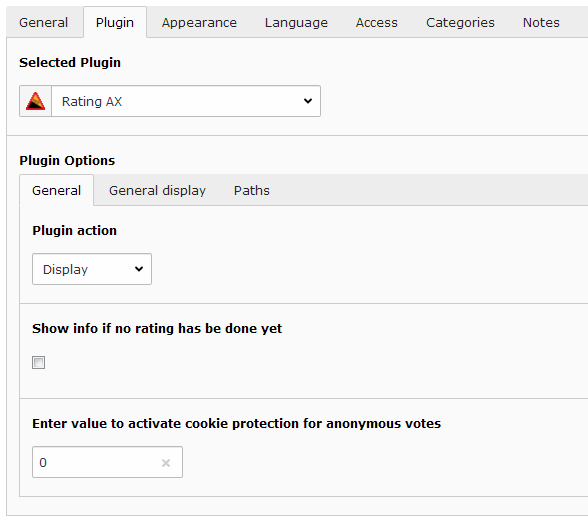588x522 pixels.
Task: Switch to the General top tab
Action: 44,22
